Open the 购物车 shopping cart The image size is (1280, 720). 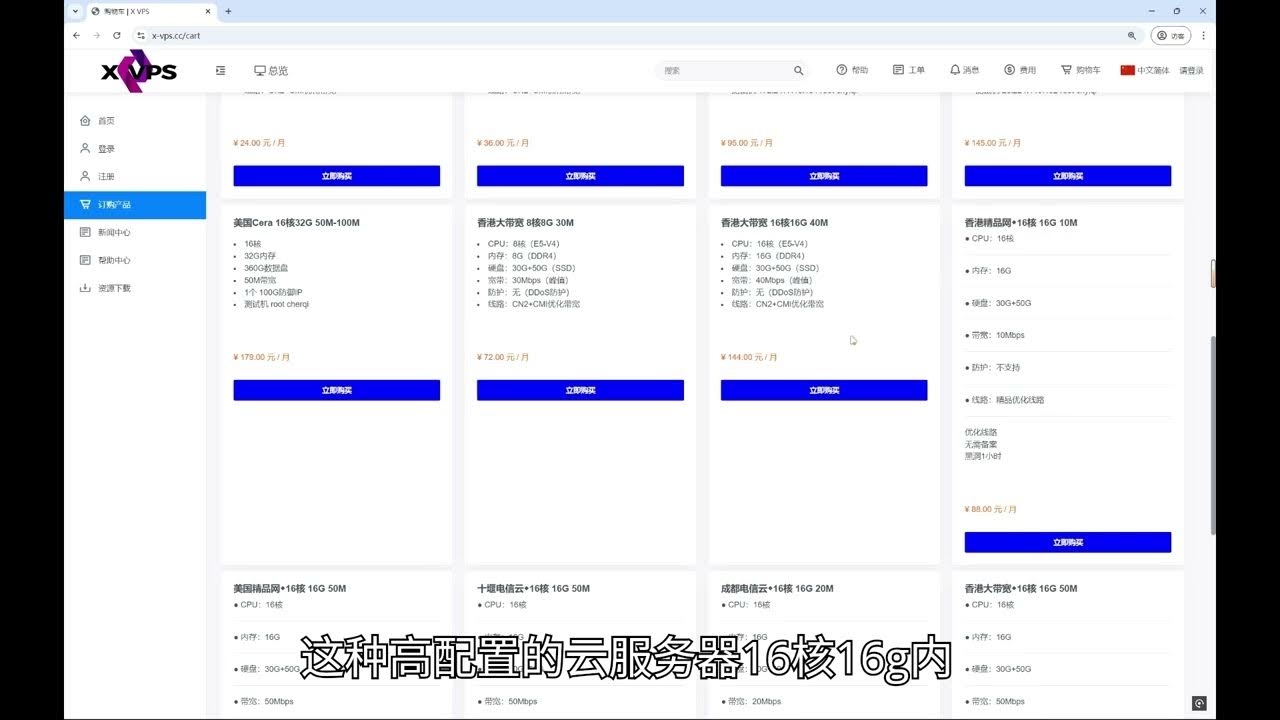point(1081,69)
